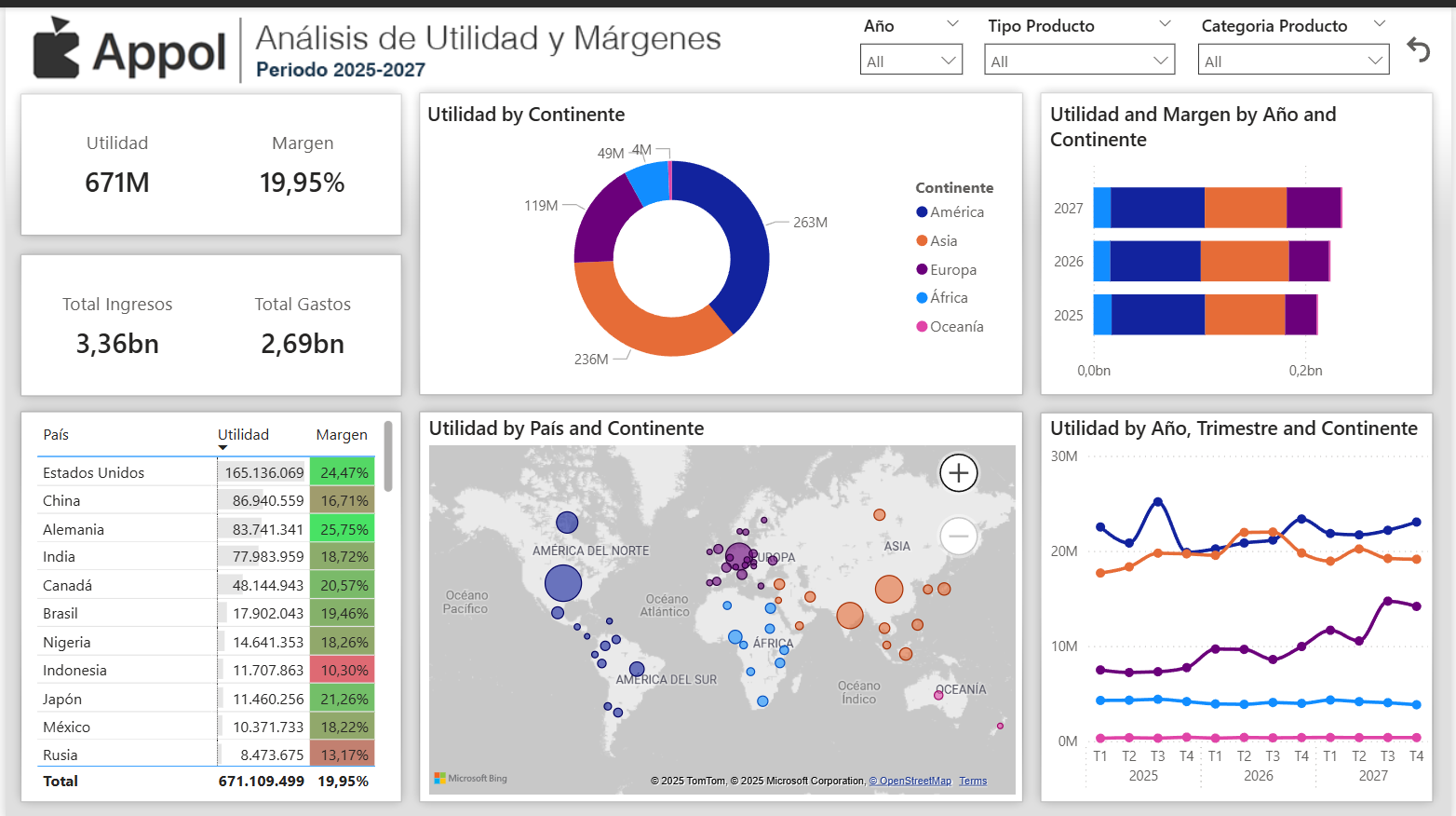Open the map Terms link
Screen dimensions: 1456x816
973,782
